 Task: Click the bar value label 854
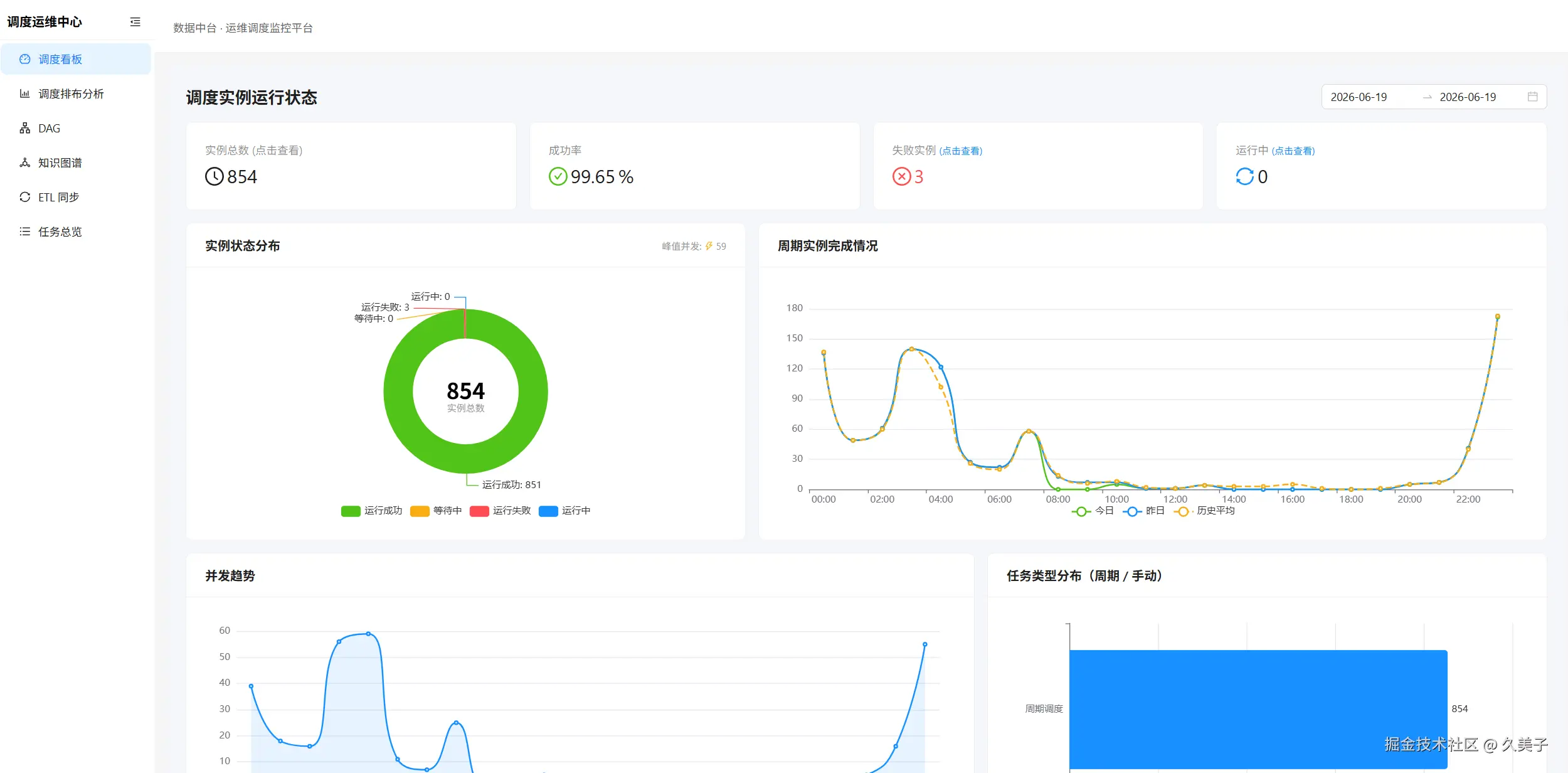1459,709
